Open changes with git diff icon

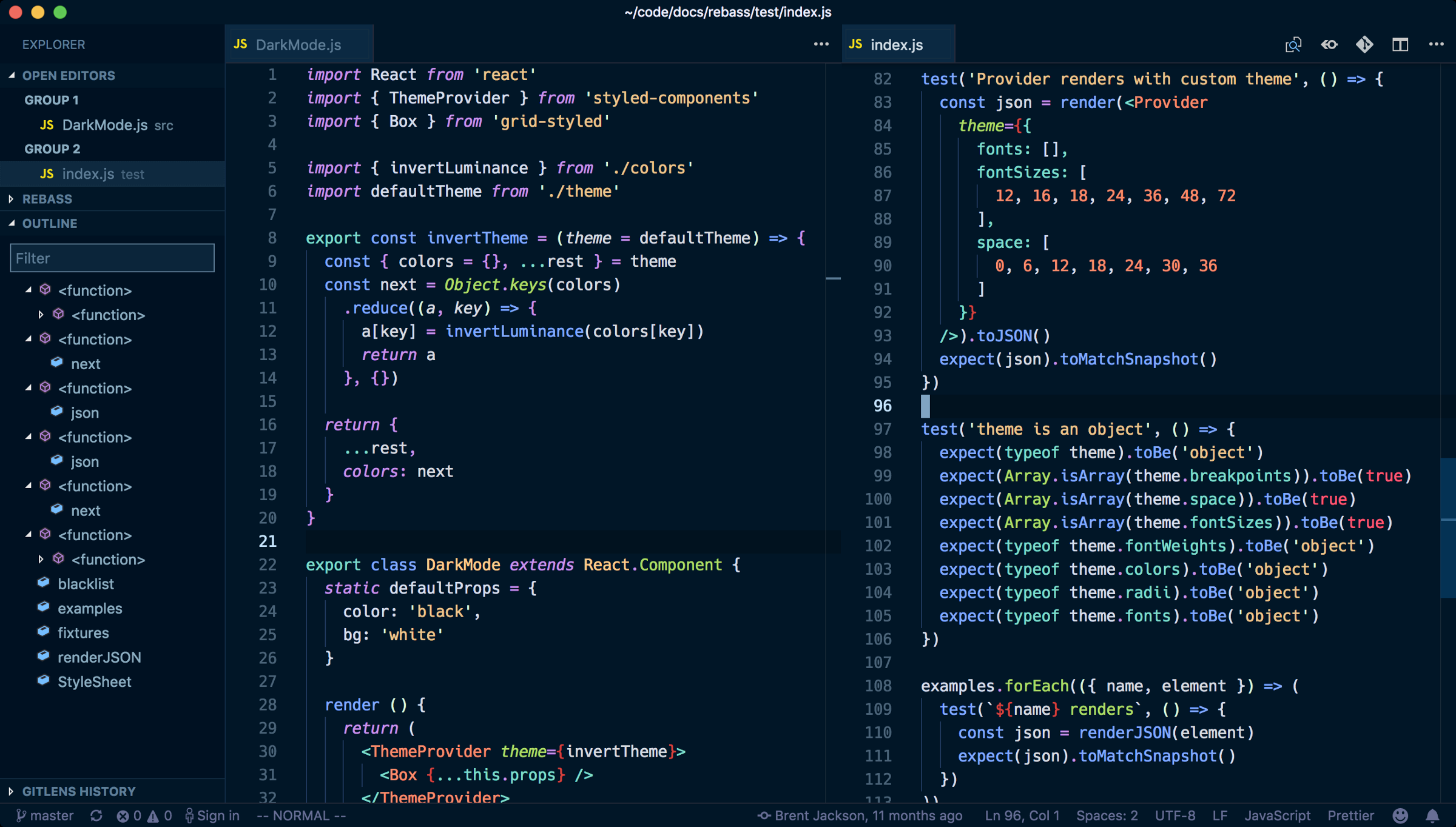click(x=1364, y=44)
